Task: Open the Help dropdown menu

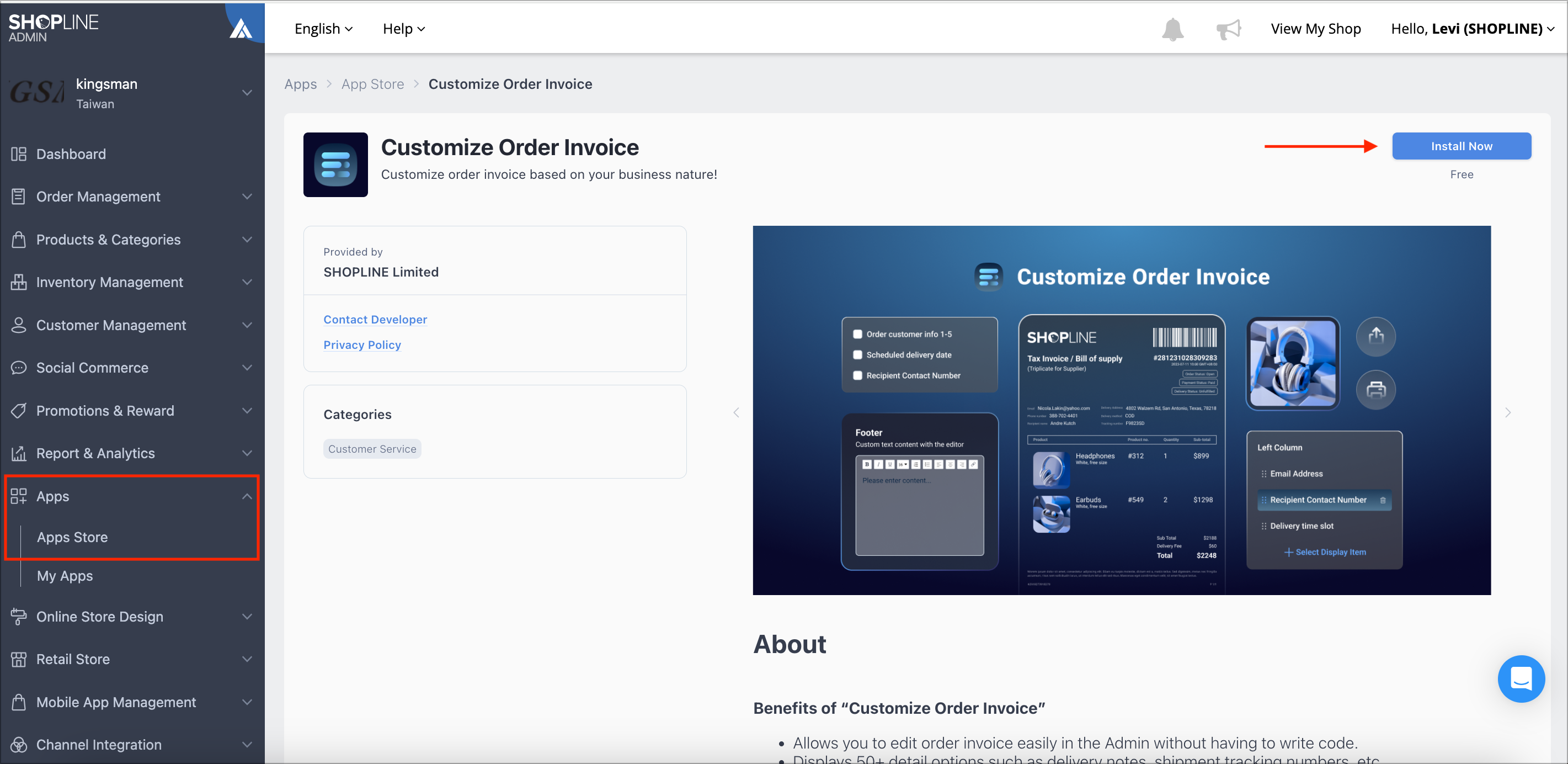Action: pos(403,29)
